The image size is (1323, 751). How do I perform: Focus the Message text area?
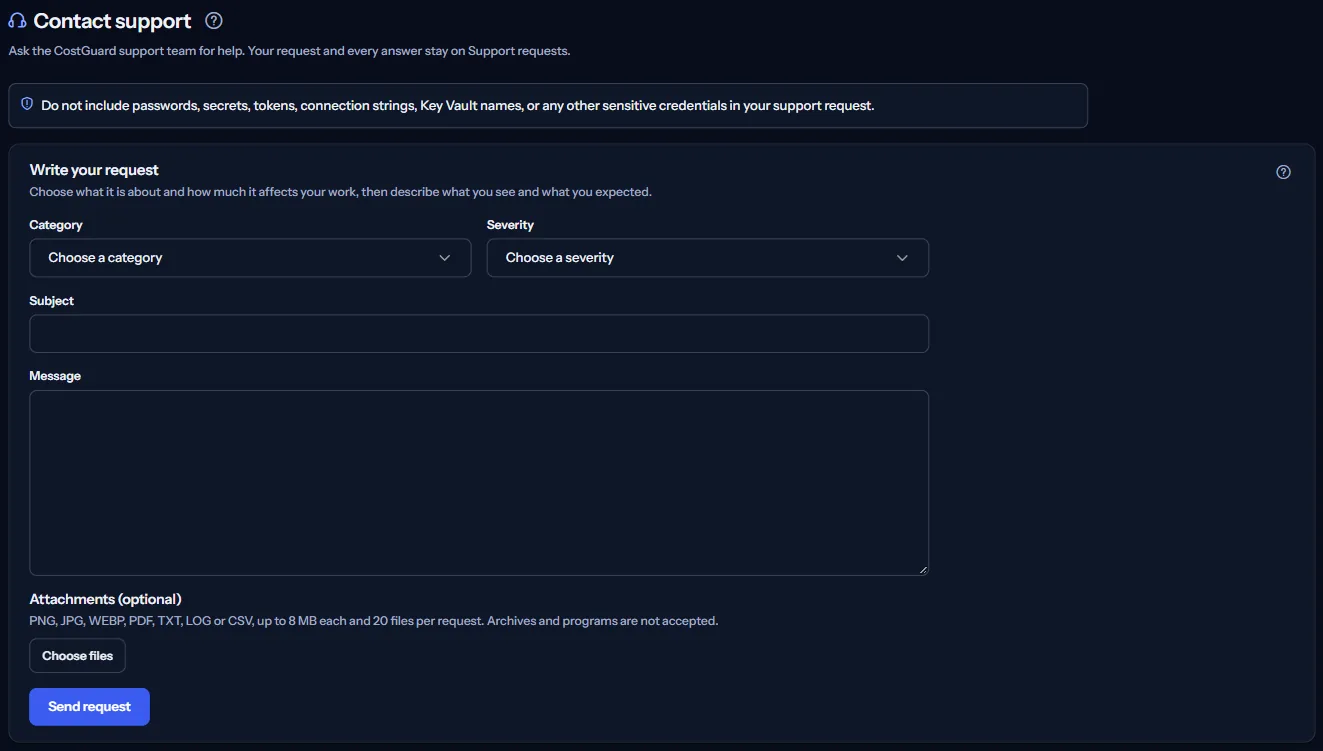coord(479,483)
